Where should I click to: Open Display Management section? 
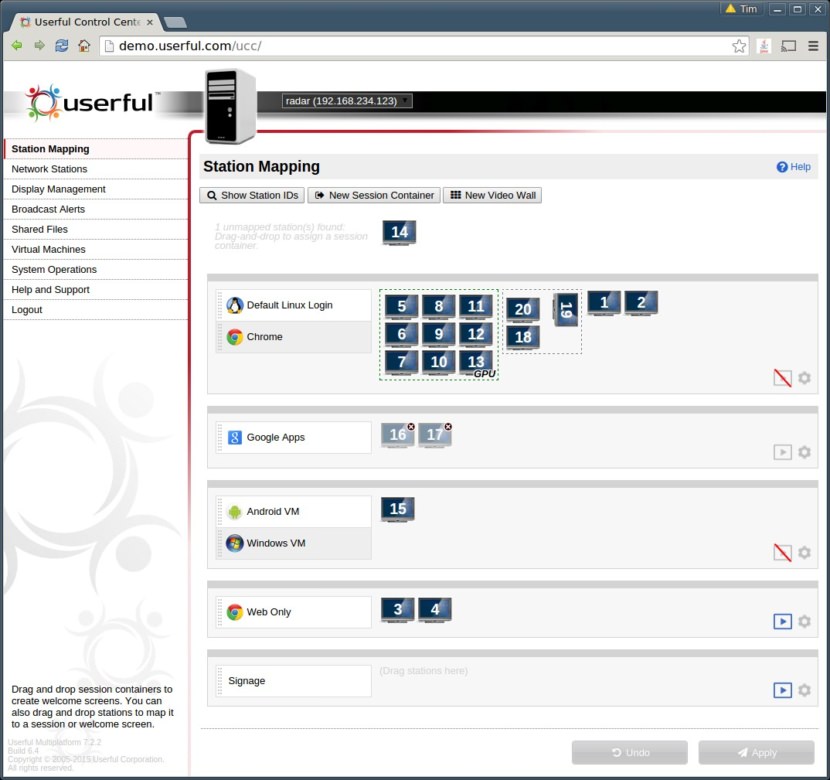pyautogui.click(x=96, y=189)
